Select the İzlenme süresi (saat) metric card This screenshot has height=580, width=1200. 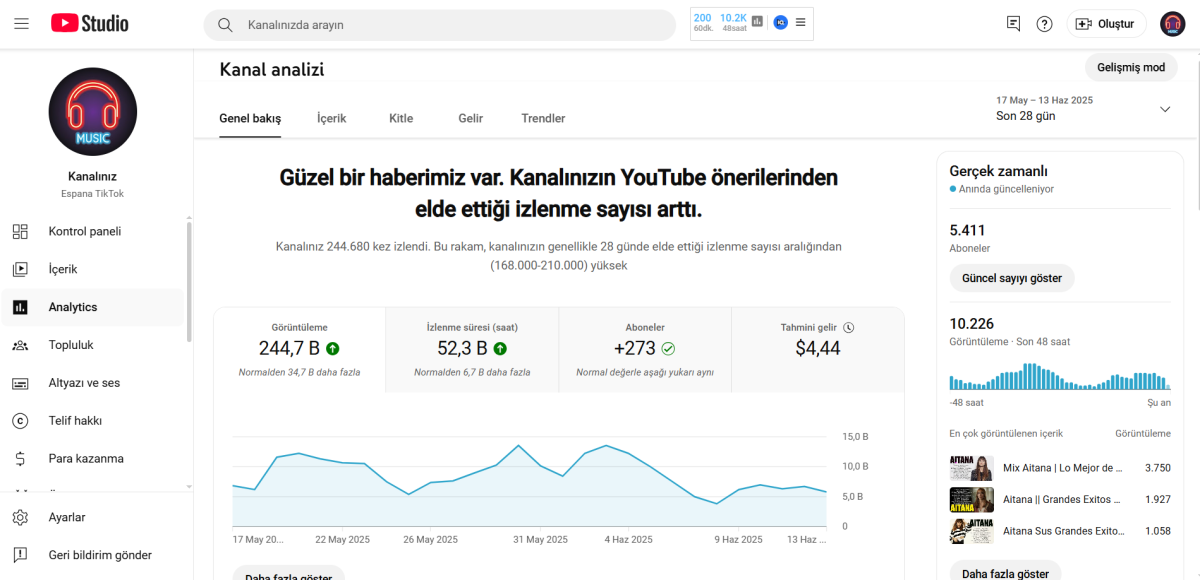[472, 350]
